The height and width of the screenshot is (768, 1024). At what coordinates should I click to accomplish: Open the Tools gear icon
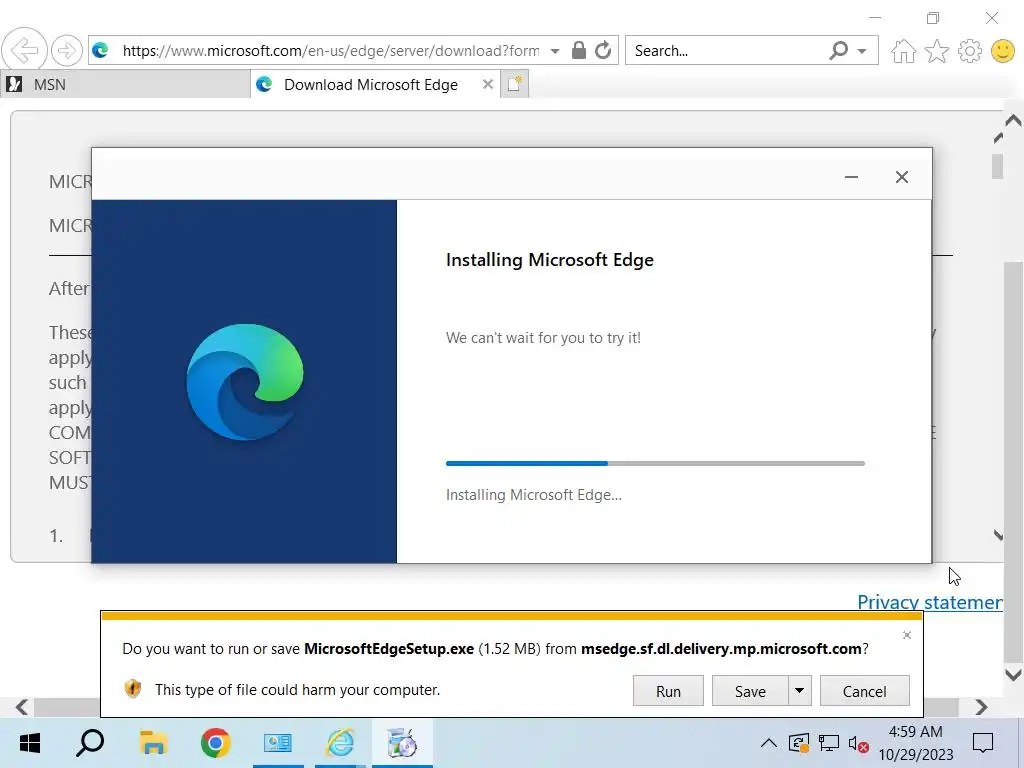[x=970, y=51]
